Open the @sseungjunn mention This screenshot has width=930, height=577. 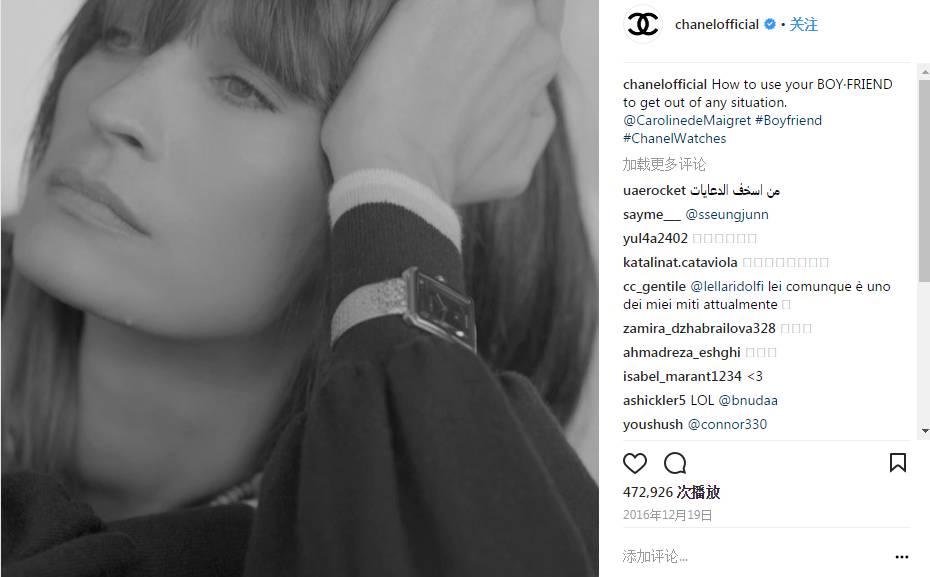click(x=727, y=215)
